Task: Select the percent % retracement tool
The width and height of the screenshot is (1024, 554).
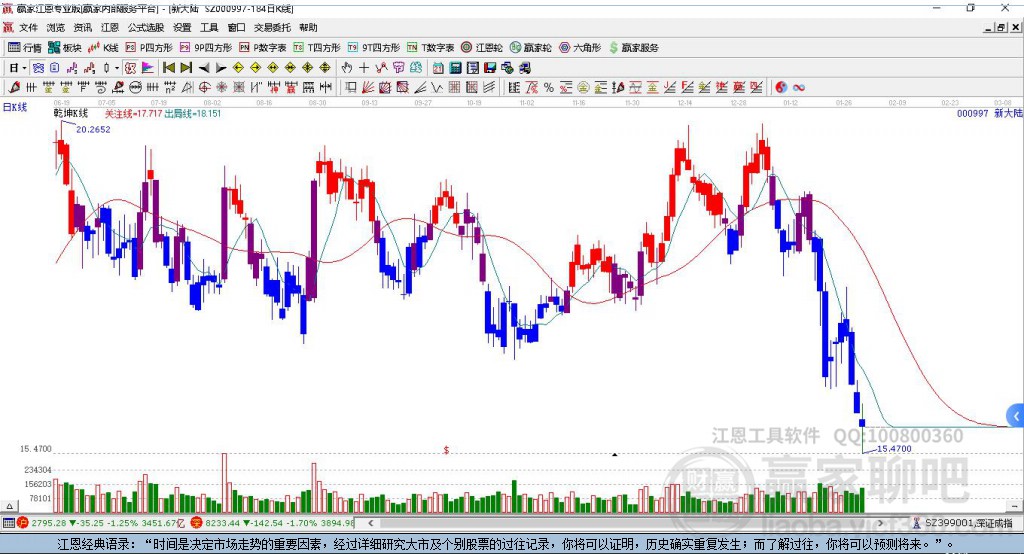Action: coord(549,87)
